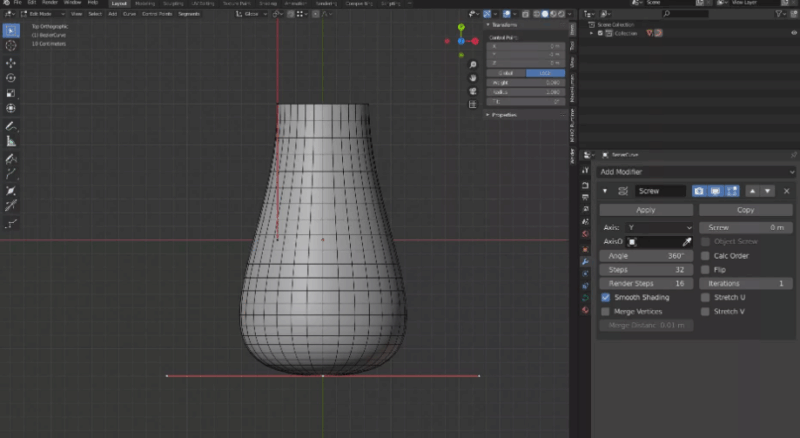
Task: Click the Apply modifier button
Action: [646, 210]
